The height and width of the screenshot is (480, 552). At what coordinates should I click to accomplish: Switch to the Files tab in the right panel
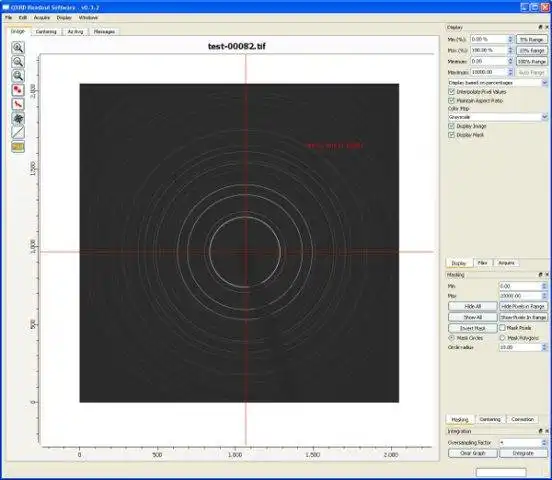482,263
